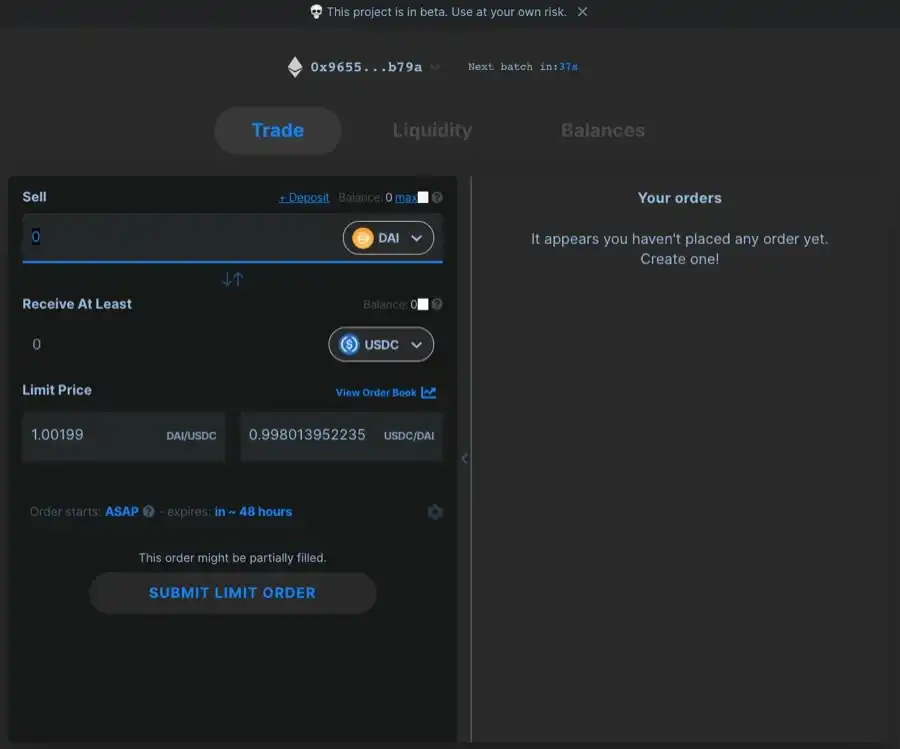Swap sell and receive tokens arrows
Image resolution: width=900 pixels, height=749 pixels.
pos(232,280)
